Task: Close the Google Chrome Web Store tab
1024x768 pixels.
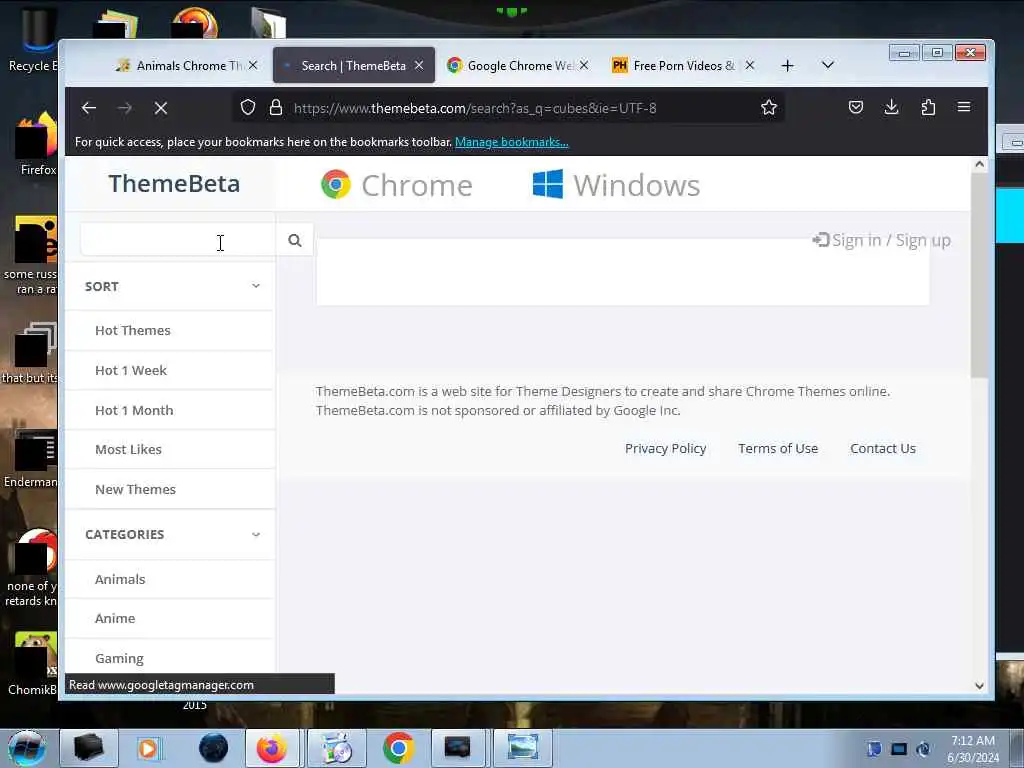Action: [584, 65]
